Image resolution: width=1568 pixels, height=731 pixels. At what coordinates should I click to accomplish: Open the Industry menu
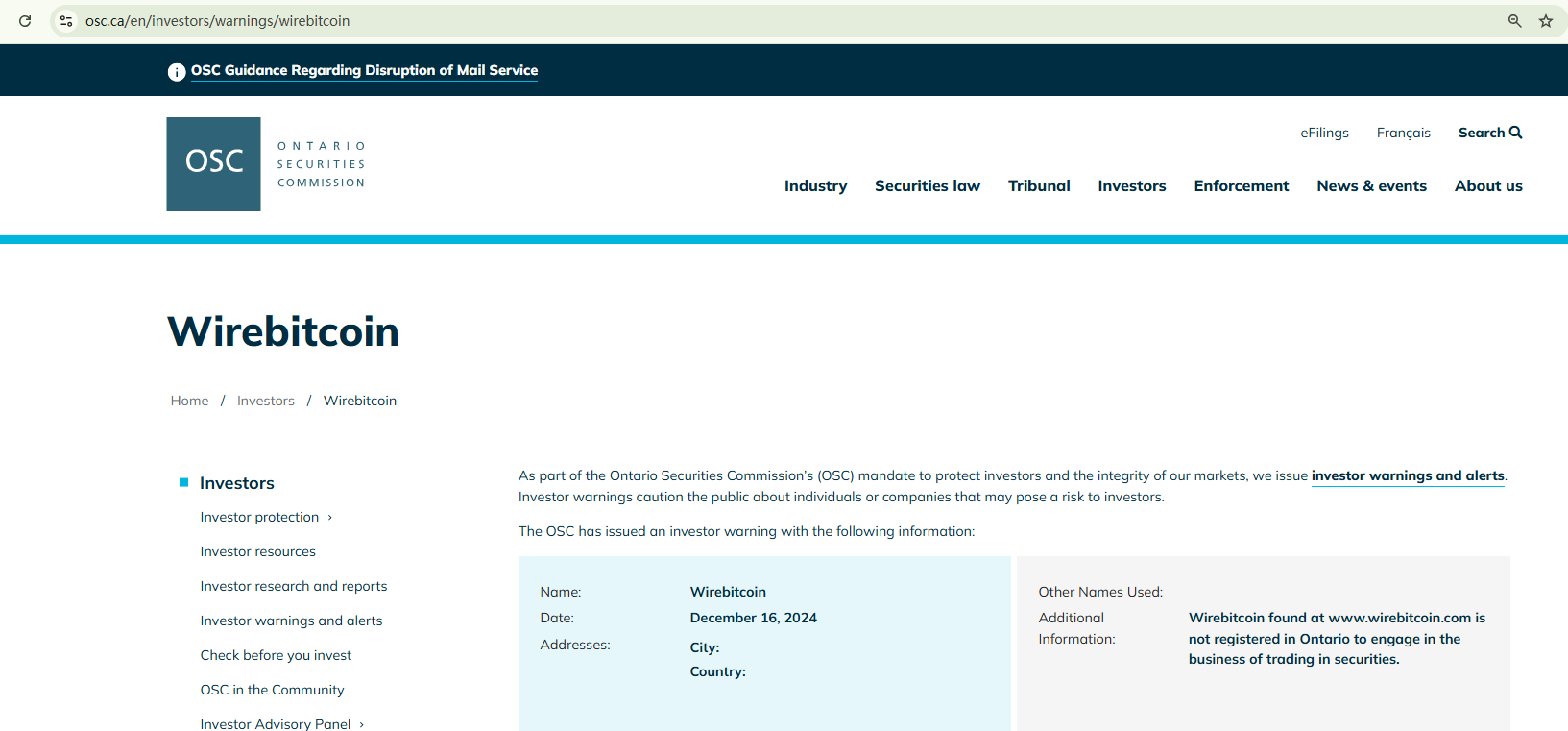coord(815,186)
